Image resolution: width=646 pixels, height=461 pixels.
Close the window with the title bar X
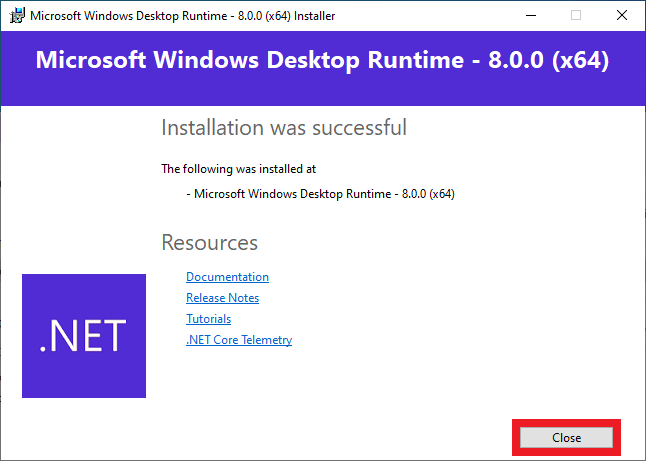coord(622,15)
